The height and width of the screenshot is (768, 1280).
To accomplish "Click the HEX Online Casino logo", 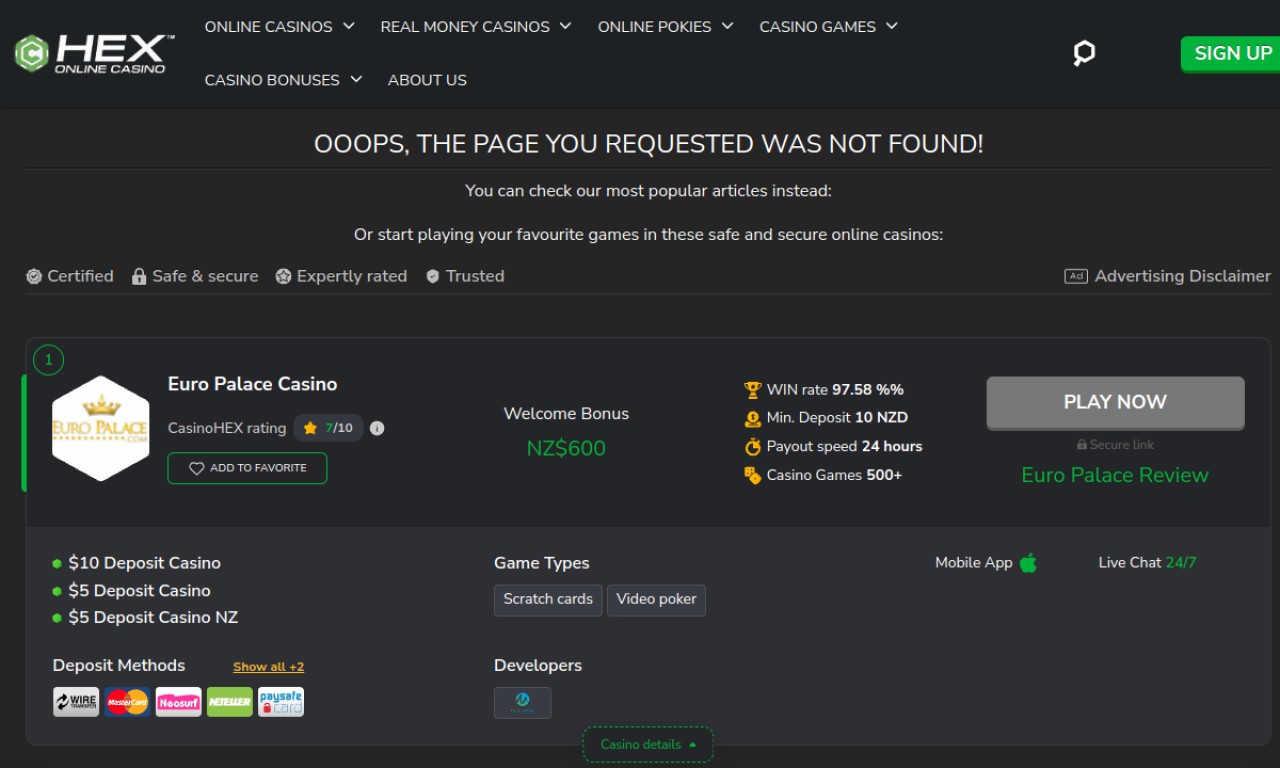I will 95,53.
